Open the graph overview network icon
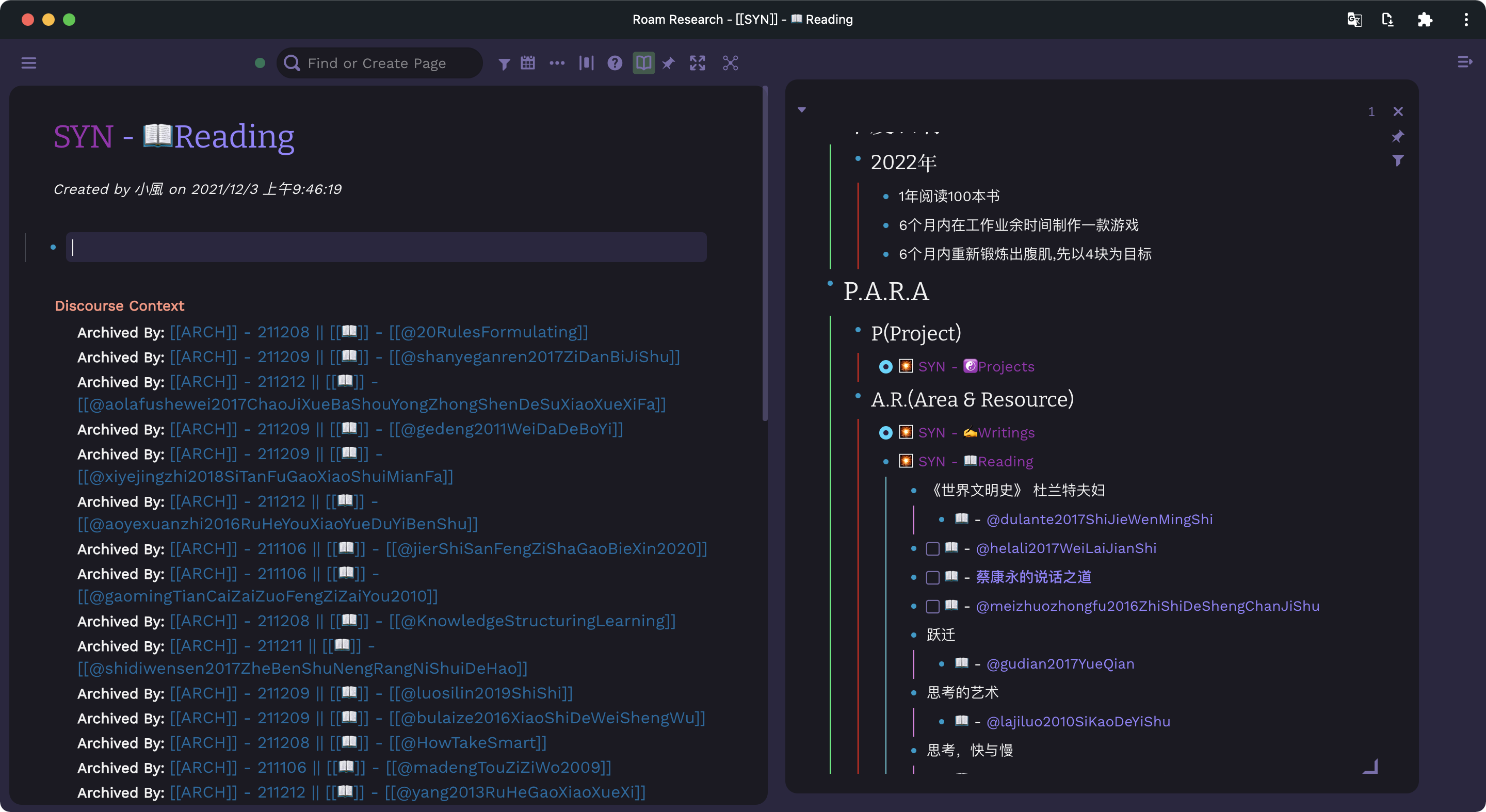 [730, 63]
